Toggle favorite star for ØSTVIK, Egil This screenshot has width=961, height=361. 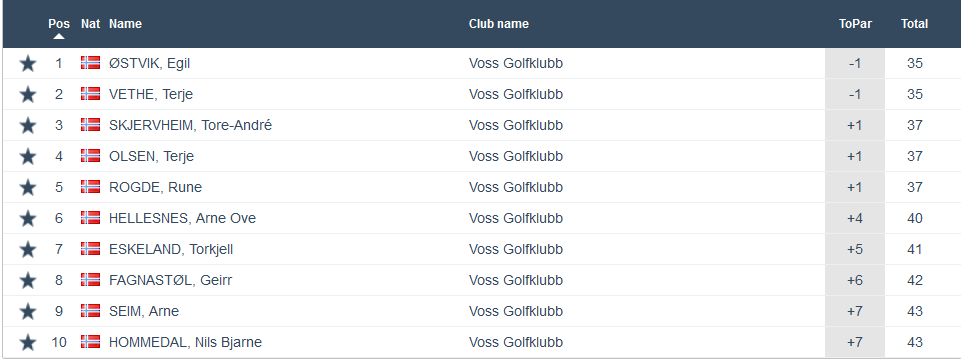click(x=28, y=63)
